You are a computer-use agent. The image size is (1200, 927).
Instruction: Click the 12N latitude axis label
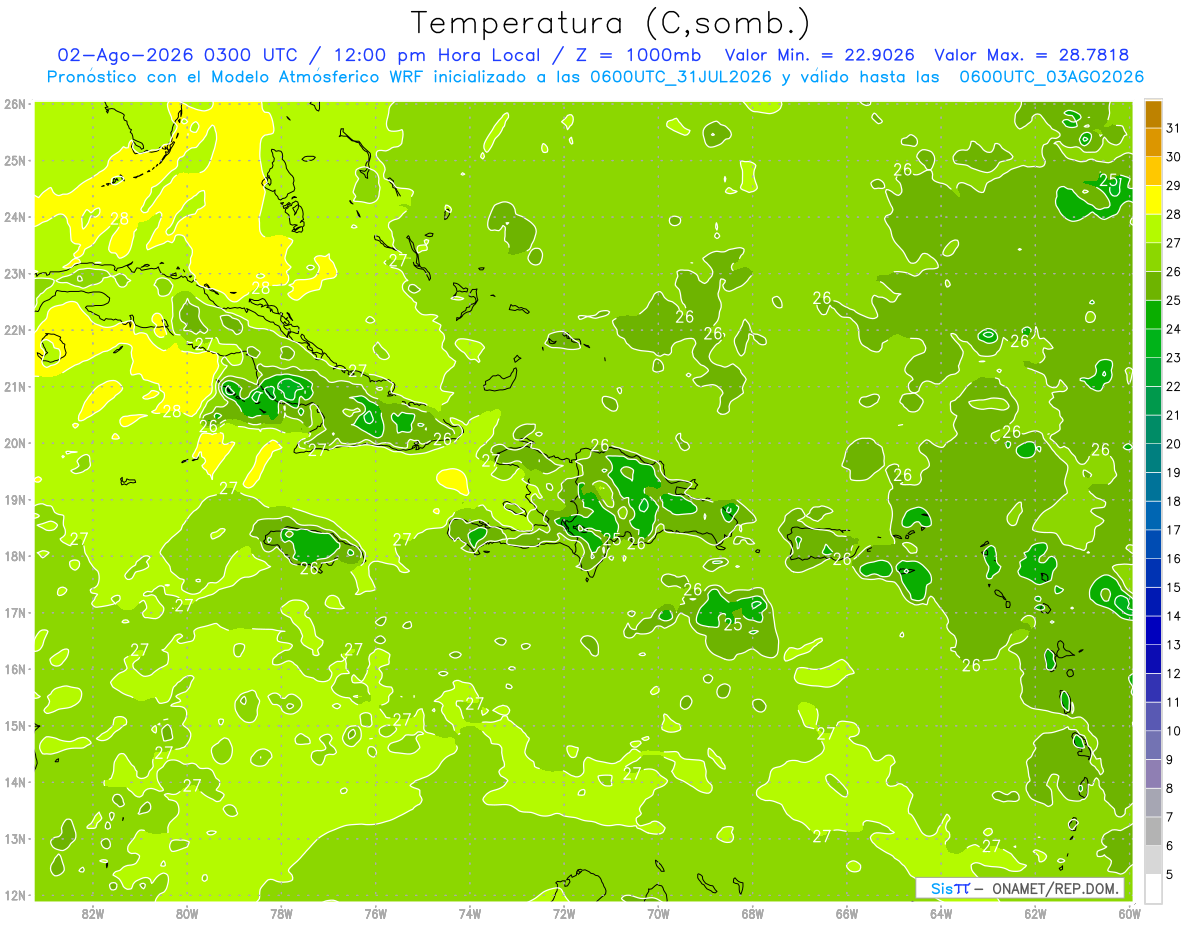[15, 895]
